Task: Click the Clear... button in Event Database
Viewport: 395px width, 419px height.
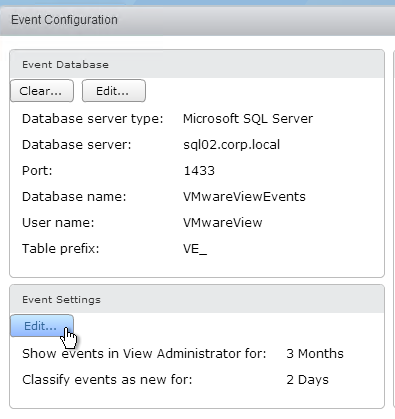Action: tap(42, 91)
